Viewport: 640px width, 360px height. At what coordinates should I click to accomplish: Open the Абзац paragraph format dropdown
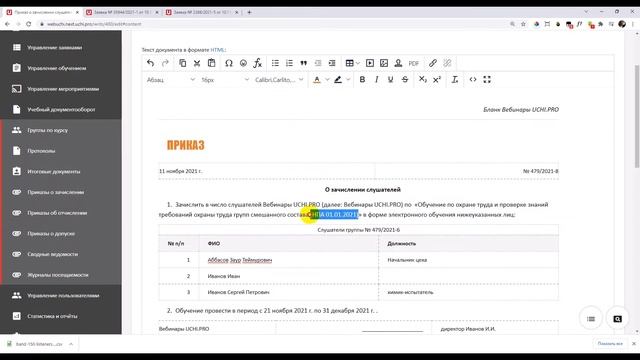point(170,80)
